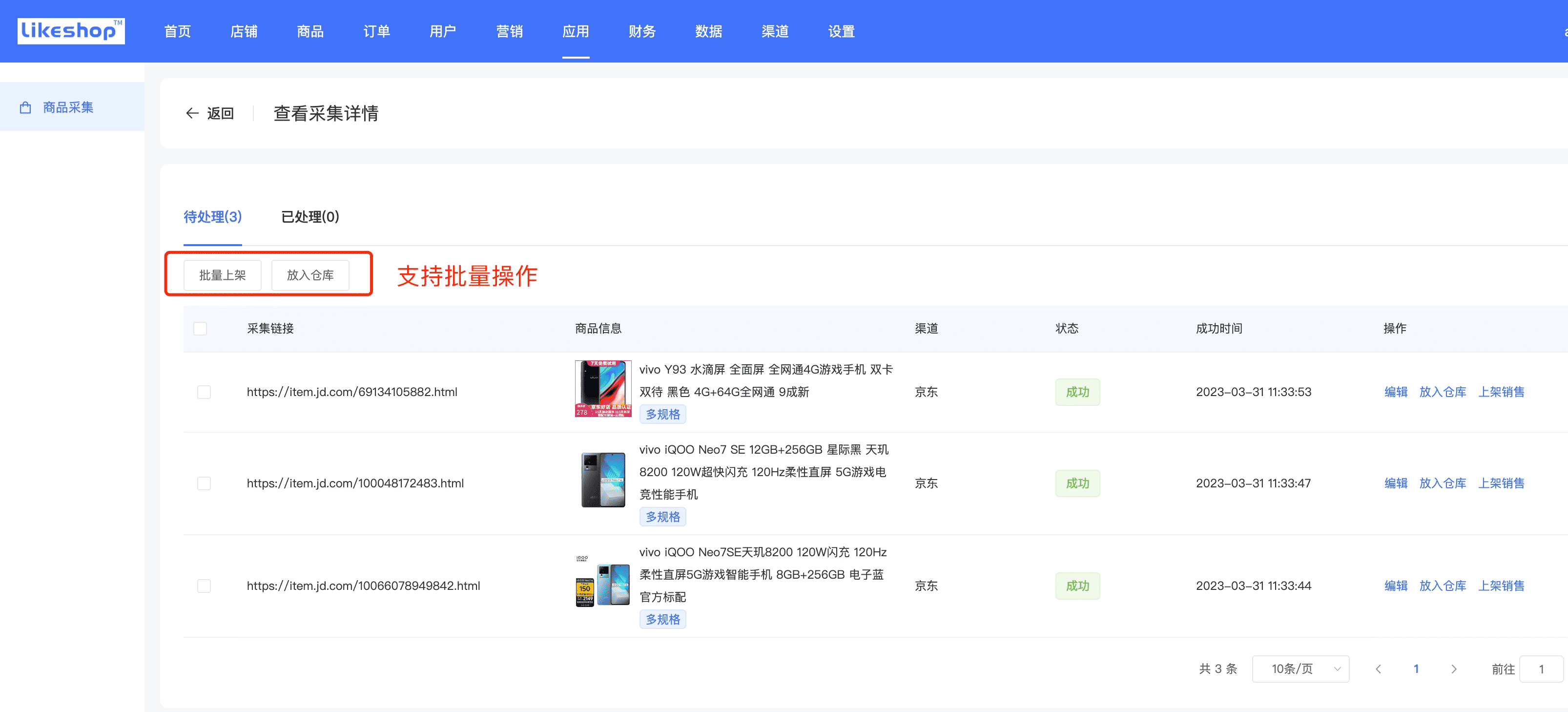
Task: Click 上架销售 for the iQOO Neo7 SE 12GB row
Action: pos(1502,483)
